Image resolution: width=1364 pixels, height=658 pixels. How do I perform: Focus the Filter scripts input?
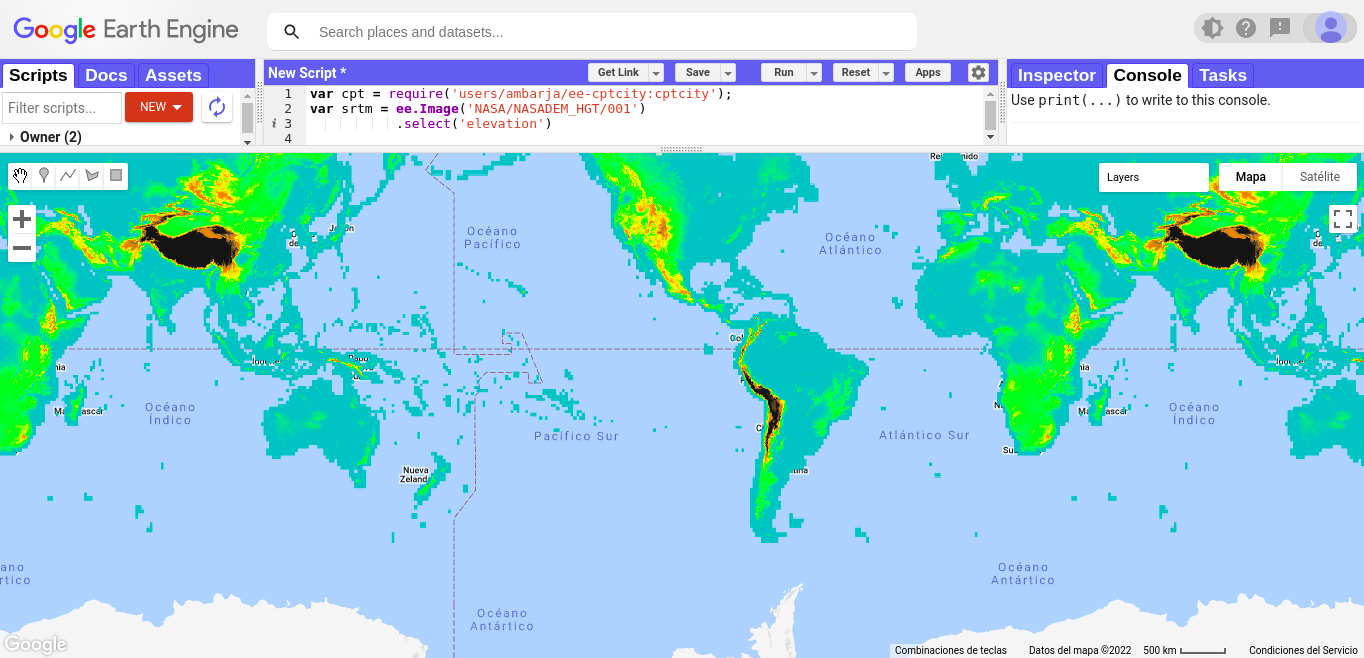click(62, 108)
